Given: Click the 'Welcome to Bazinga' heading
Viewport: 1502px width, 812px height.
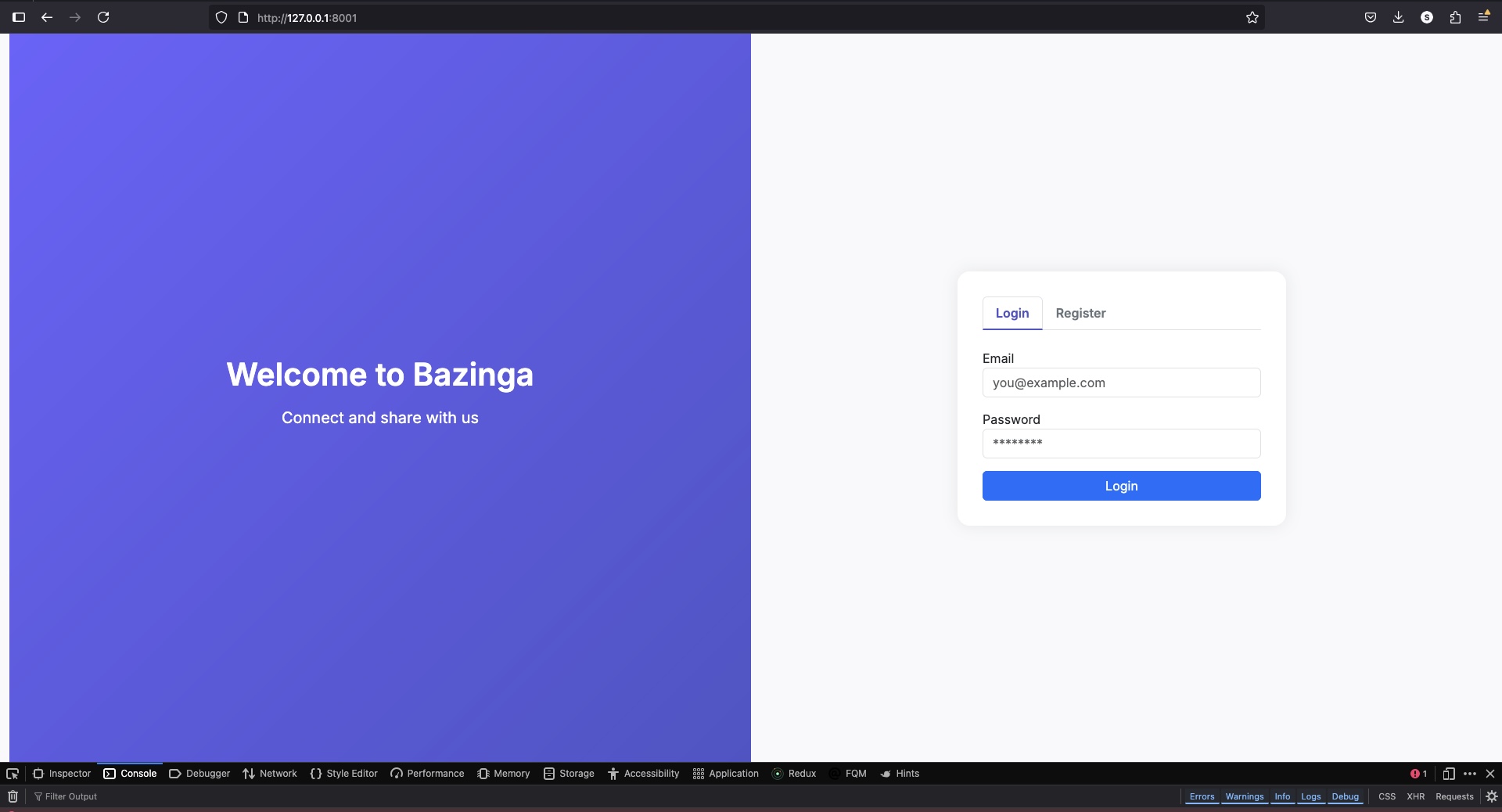Looking at the screenshot, I should [x=380, y=375].
